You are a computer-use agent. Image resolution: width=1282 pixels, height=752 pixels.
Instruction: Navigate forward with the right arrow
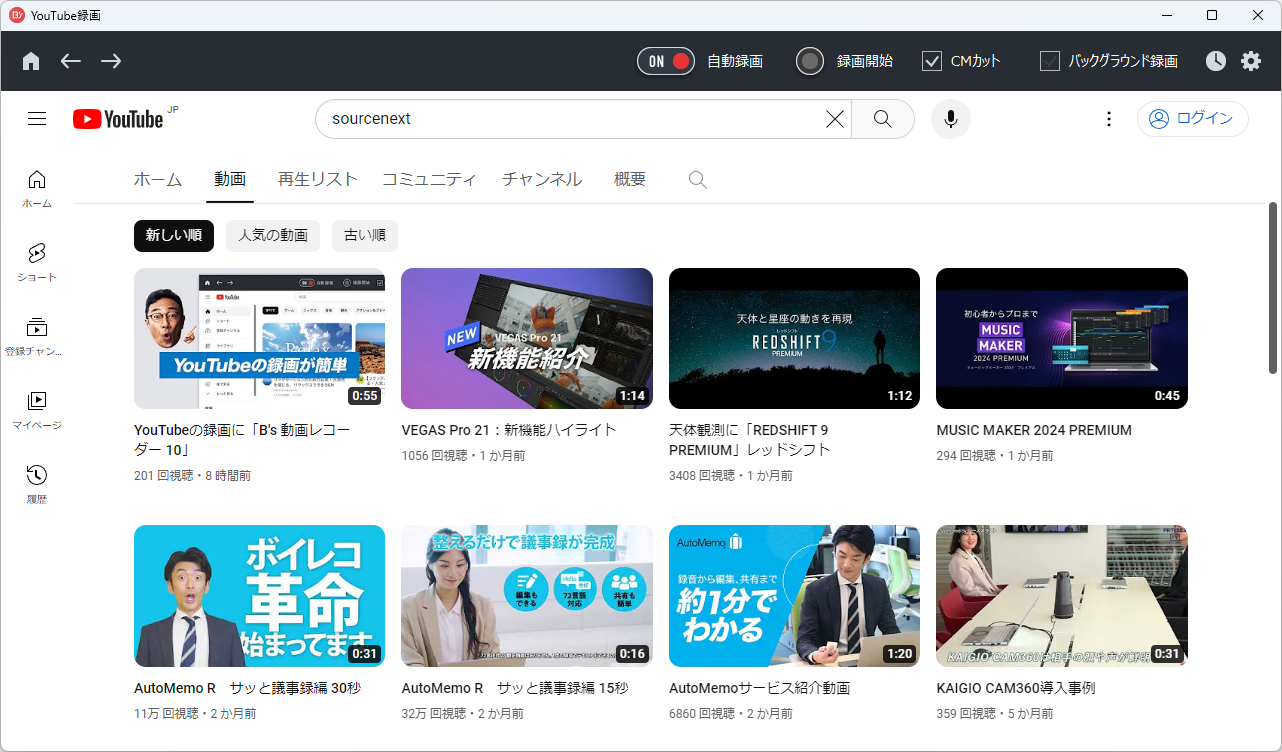coord(111,61)
